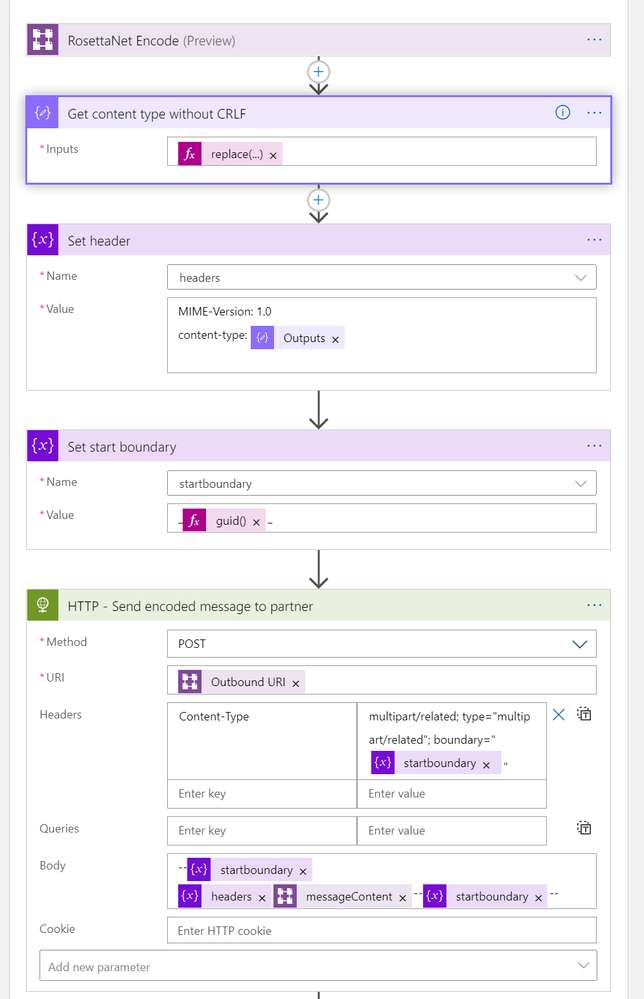
Task: Remove the replace(...) expression token
Action: coord(273,156)
